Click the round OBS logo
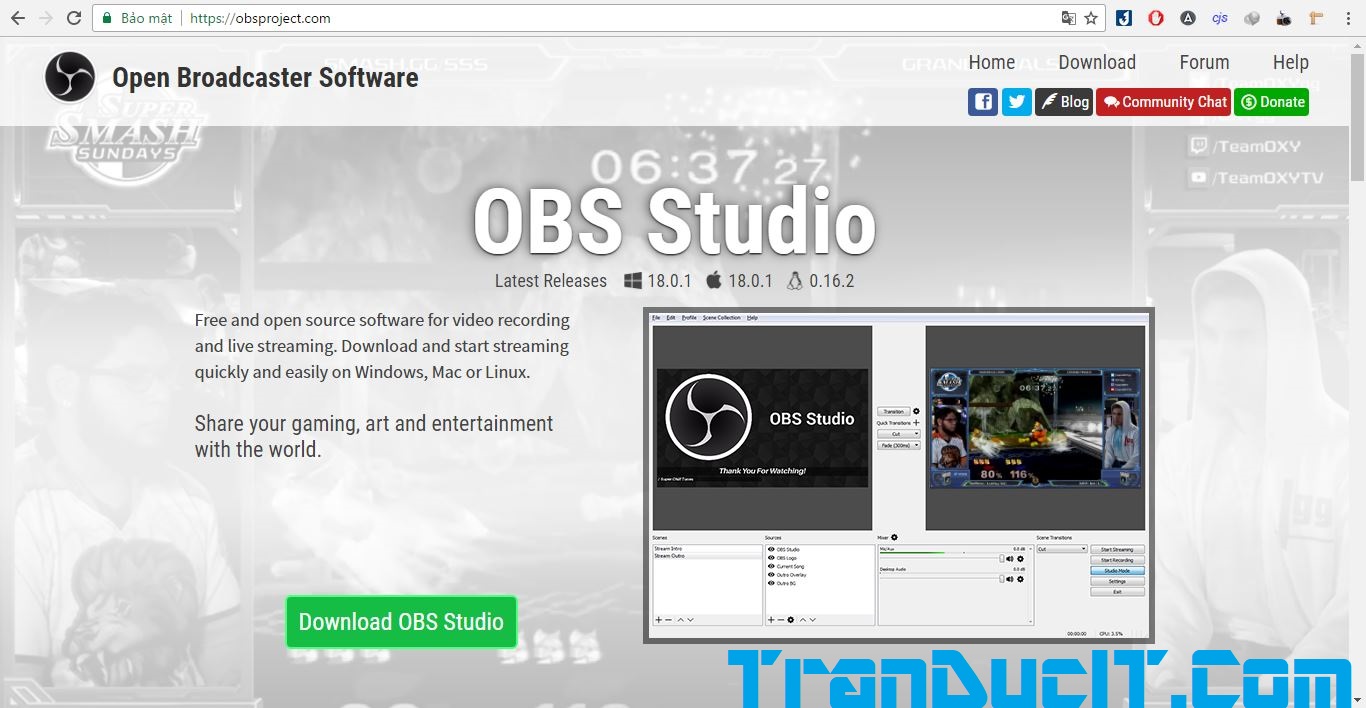Viewport: 1366px width, 708px height. point(70,77)
